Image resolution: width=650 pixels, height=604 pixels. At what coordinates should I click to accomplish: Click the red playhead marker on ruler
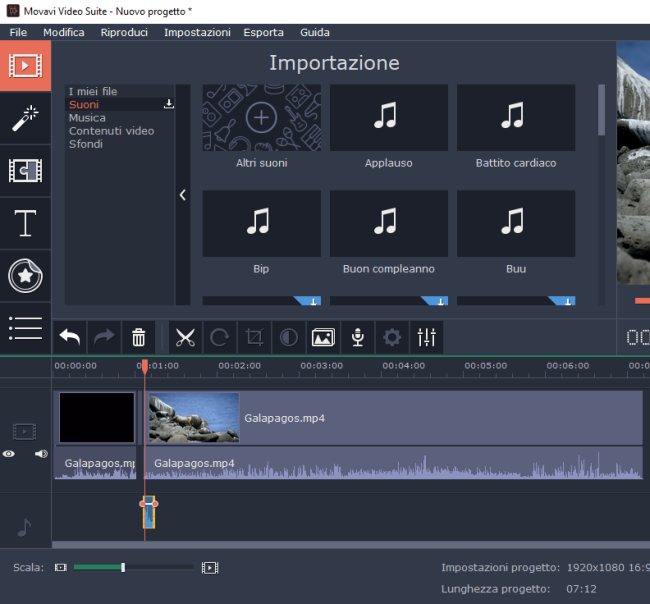point(145,366)
